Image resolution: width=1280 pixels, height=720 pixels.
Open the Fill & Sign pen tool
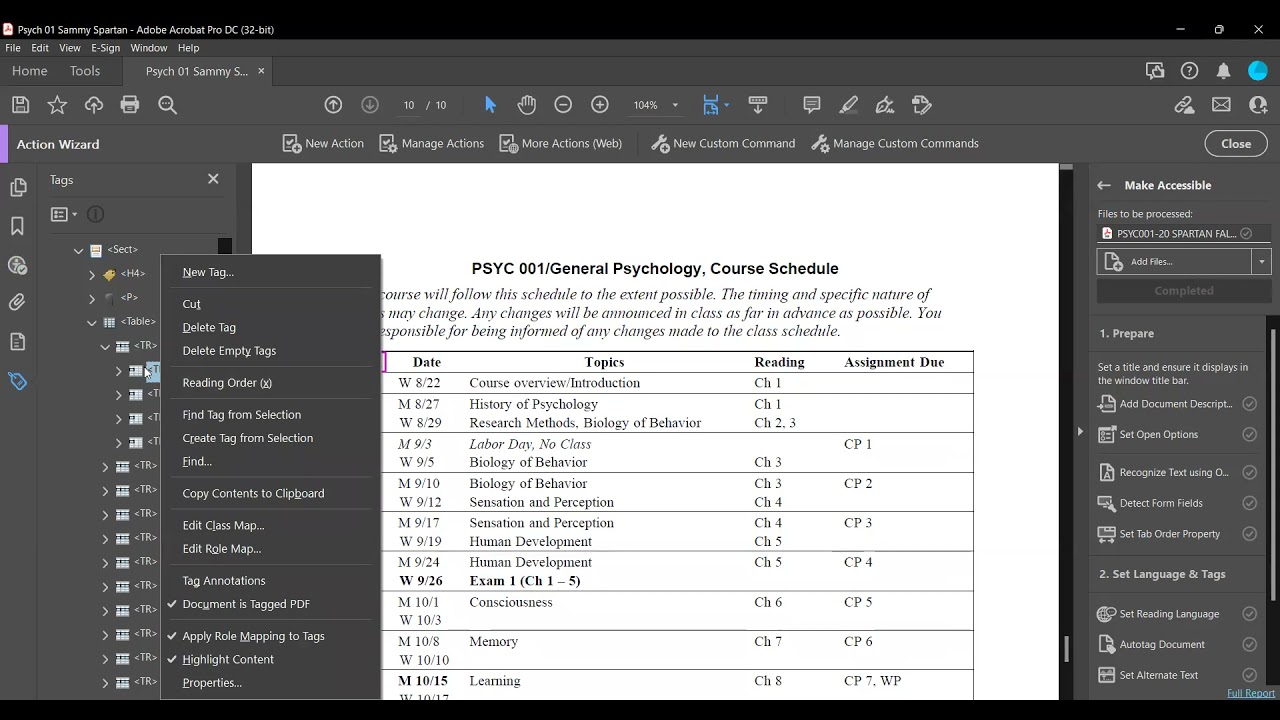pyautogui.click(x=885, y=105)
